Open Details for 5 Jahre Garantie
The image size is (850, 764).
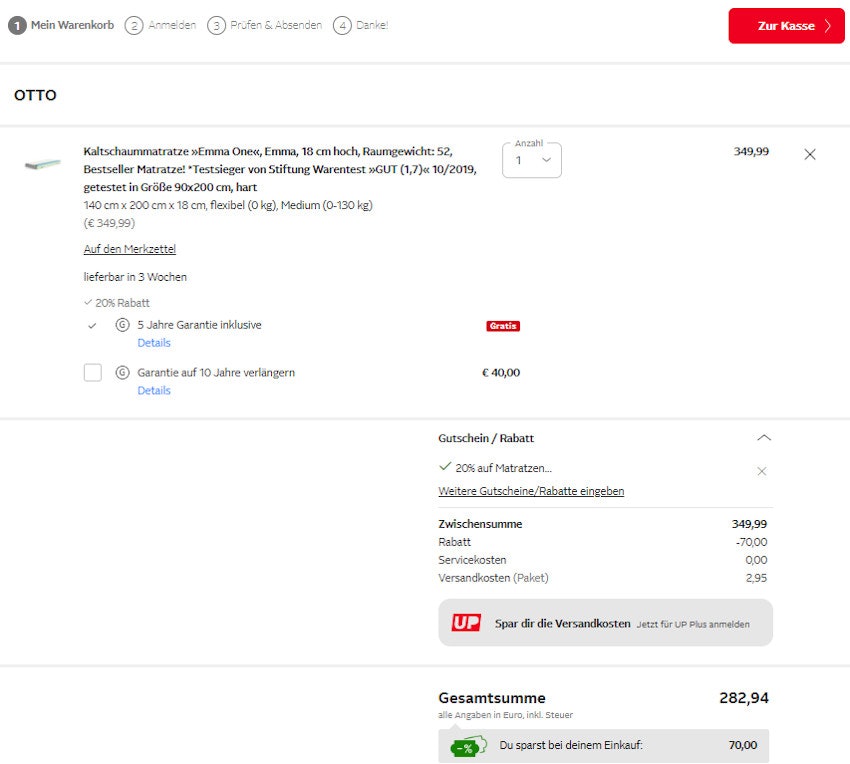(154, 343)
